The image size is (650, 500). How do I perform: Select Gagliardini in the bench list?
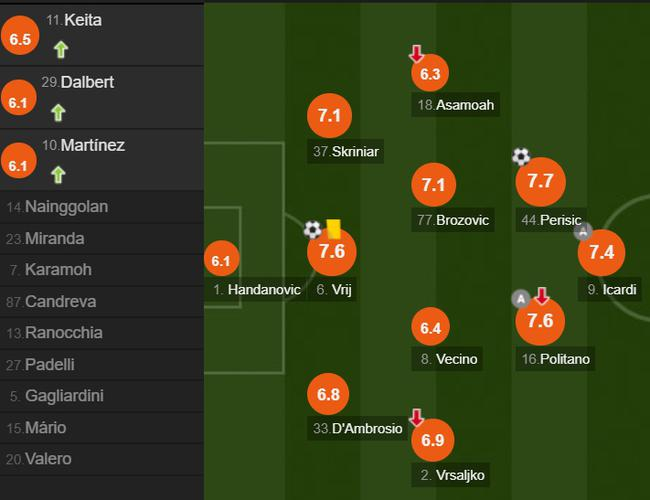(65, 396)
